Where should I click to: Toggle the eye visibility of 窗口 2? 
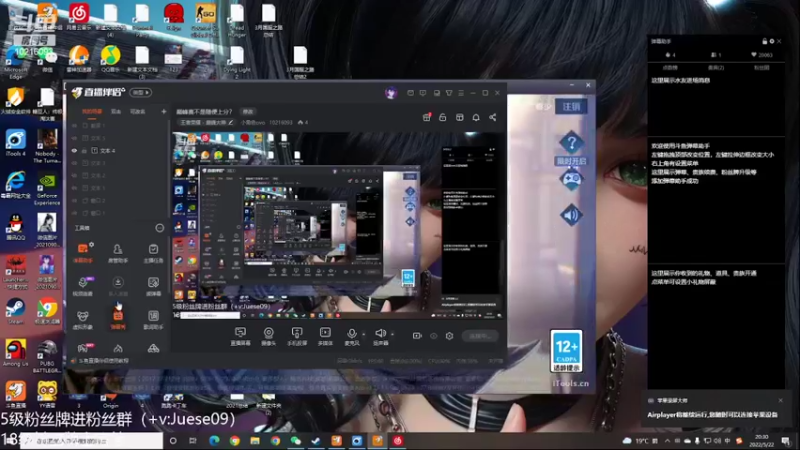pos(74,201)
